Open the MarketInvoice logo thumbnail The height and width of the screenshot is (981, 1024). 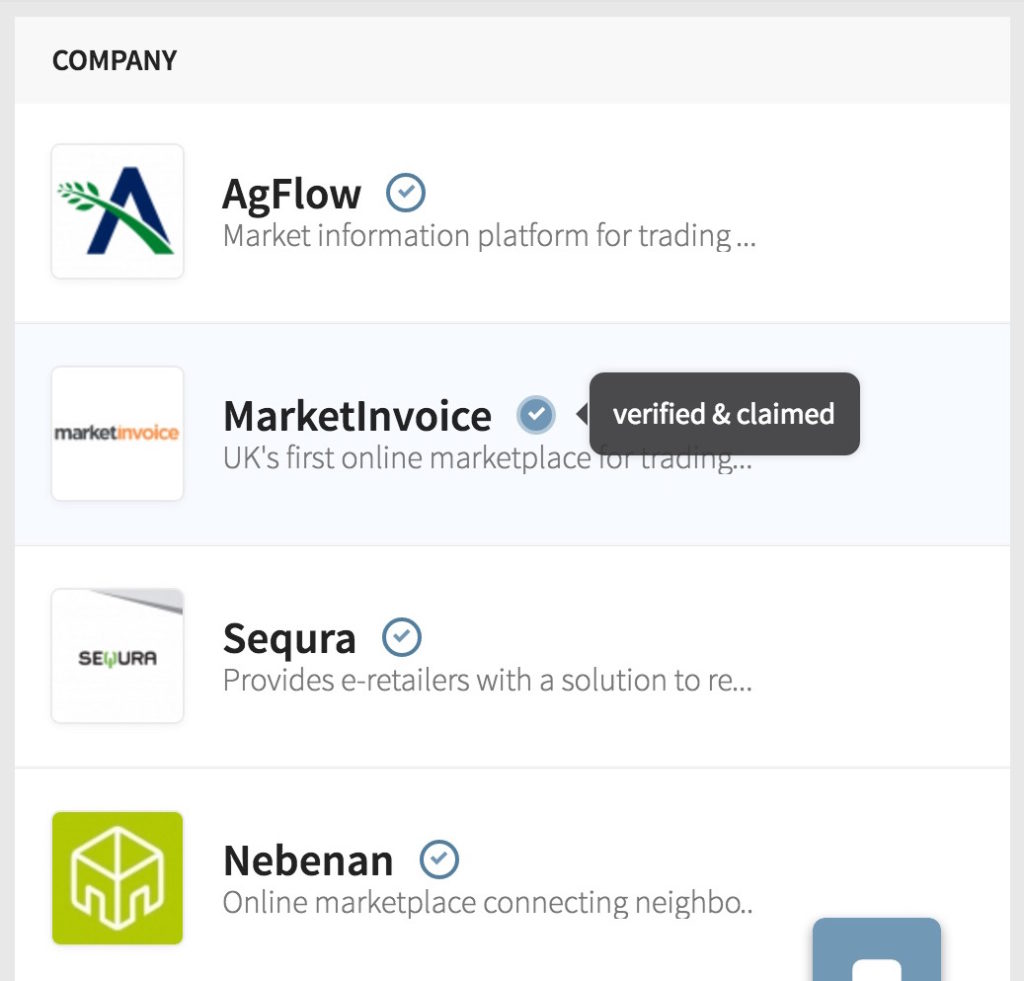click(x=117, y=433)
